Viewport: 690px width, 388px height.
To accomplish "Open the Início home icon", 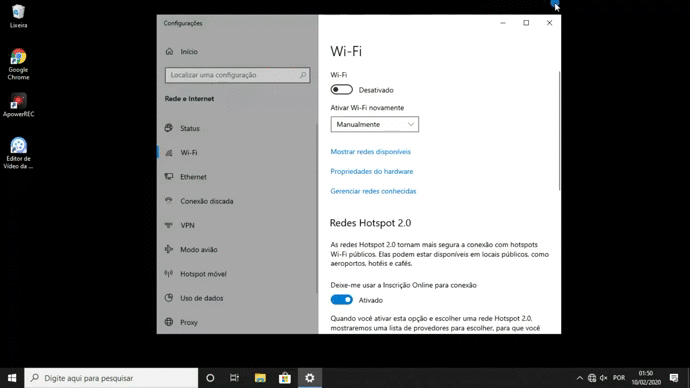I will [169, 51].
